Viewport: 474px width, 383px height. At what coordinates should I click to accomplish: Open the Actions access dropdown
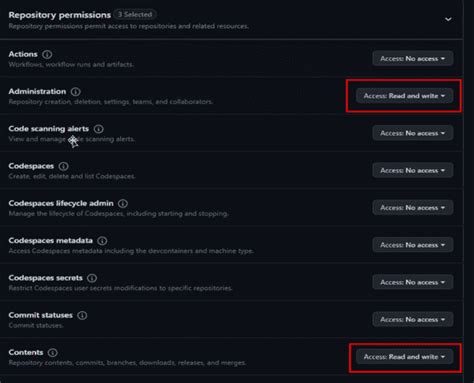coord(413,59)
